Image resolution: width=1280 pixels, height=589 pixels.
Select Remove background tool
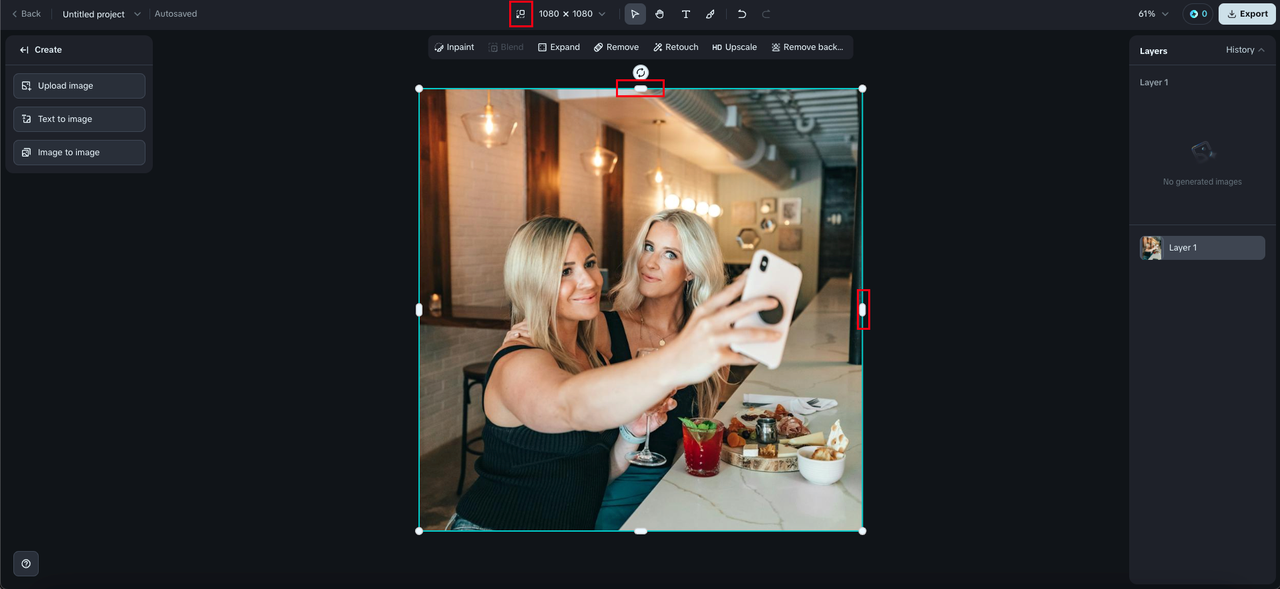pyautogui.click(x=807, y=47)
